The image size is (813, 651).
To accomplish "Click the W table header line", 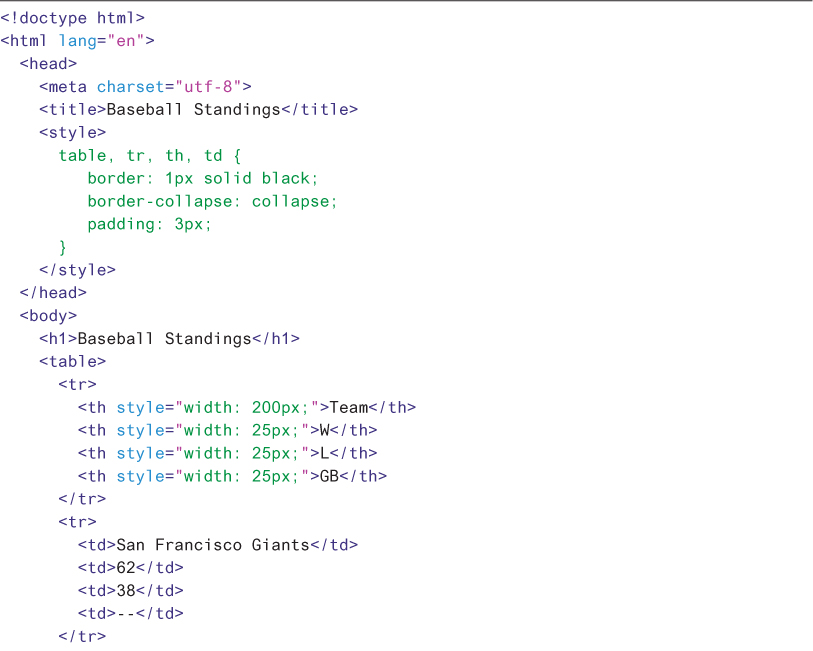I will [227, 431].
